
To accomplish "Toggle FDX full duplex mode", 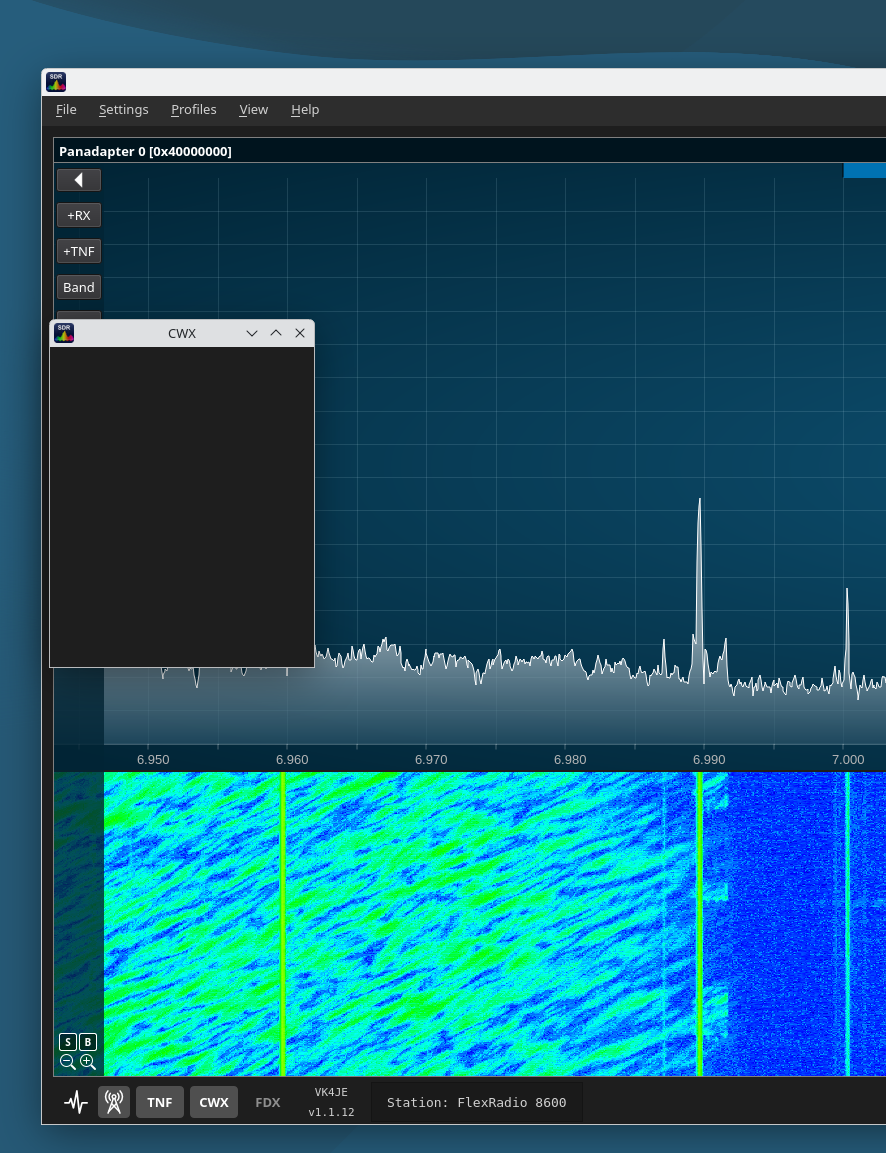I will pyautogui.click(x=268, y=1102).
